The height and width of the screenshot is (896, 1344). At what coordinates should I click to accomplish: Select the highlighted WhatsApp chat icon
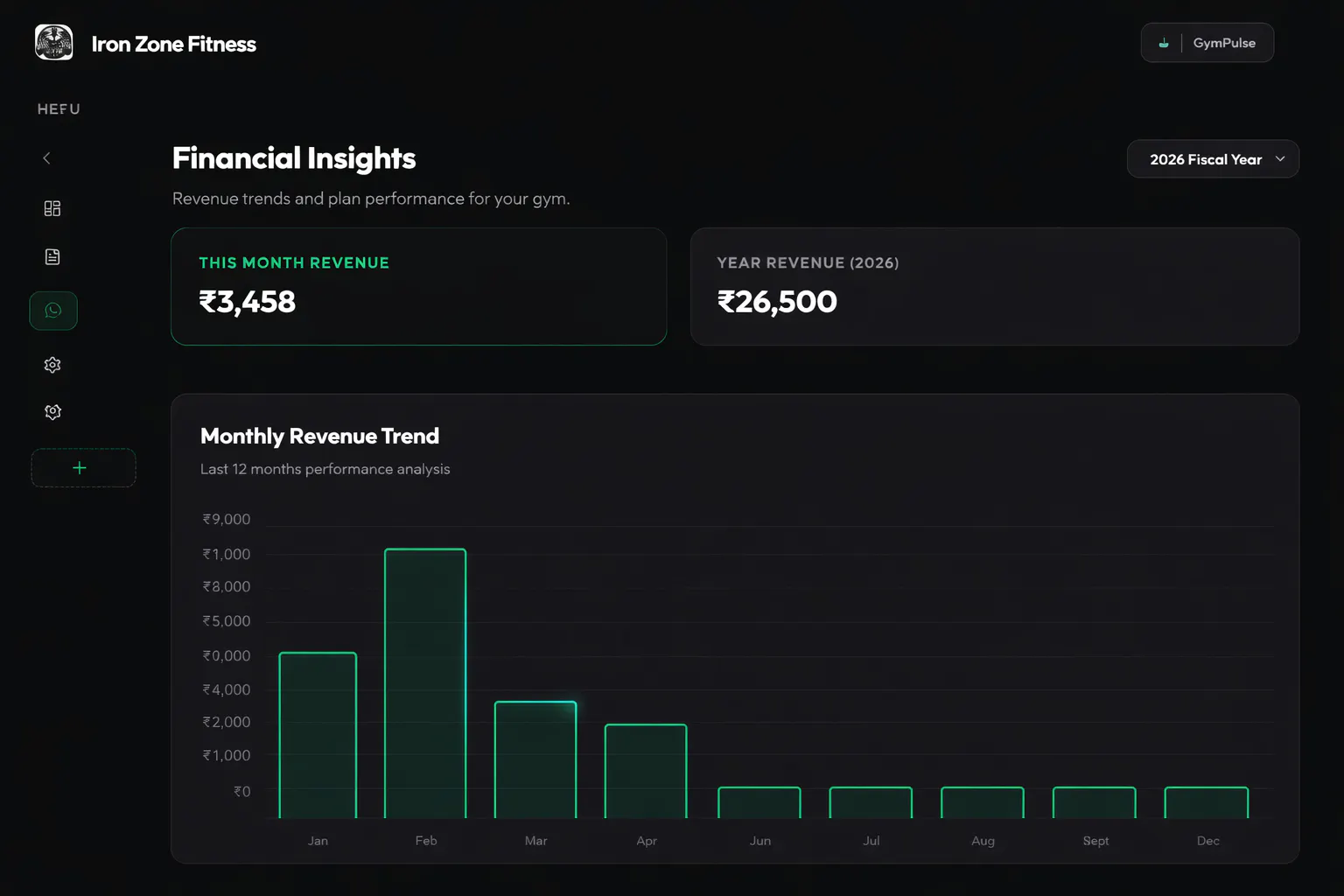[x=53, y=311]
